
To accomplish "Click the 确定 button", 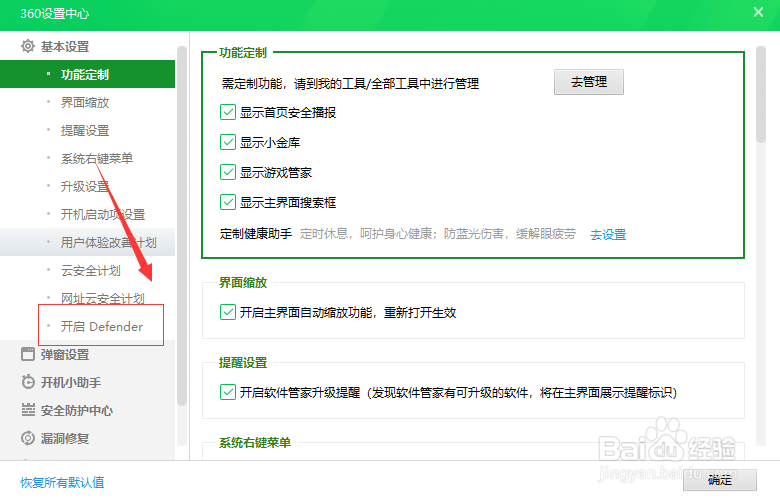I will coord(720,480).
